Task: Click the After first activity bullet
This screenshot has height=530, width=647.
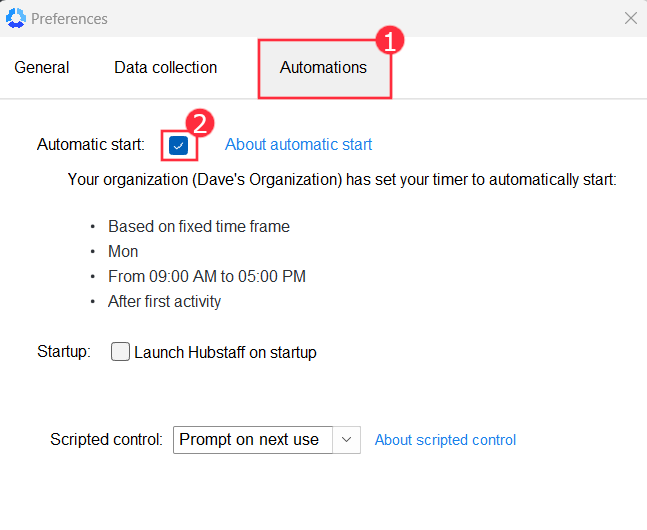Action: [165, 302]
